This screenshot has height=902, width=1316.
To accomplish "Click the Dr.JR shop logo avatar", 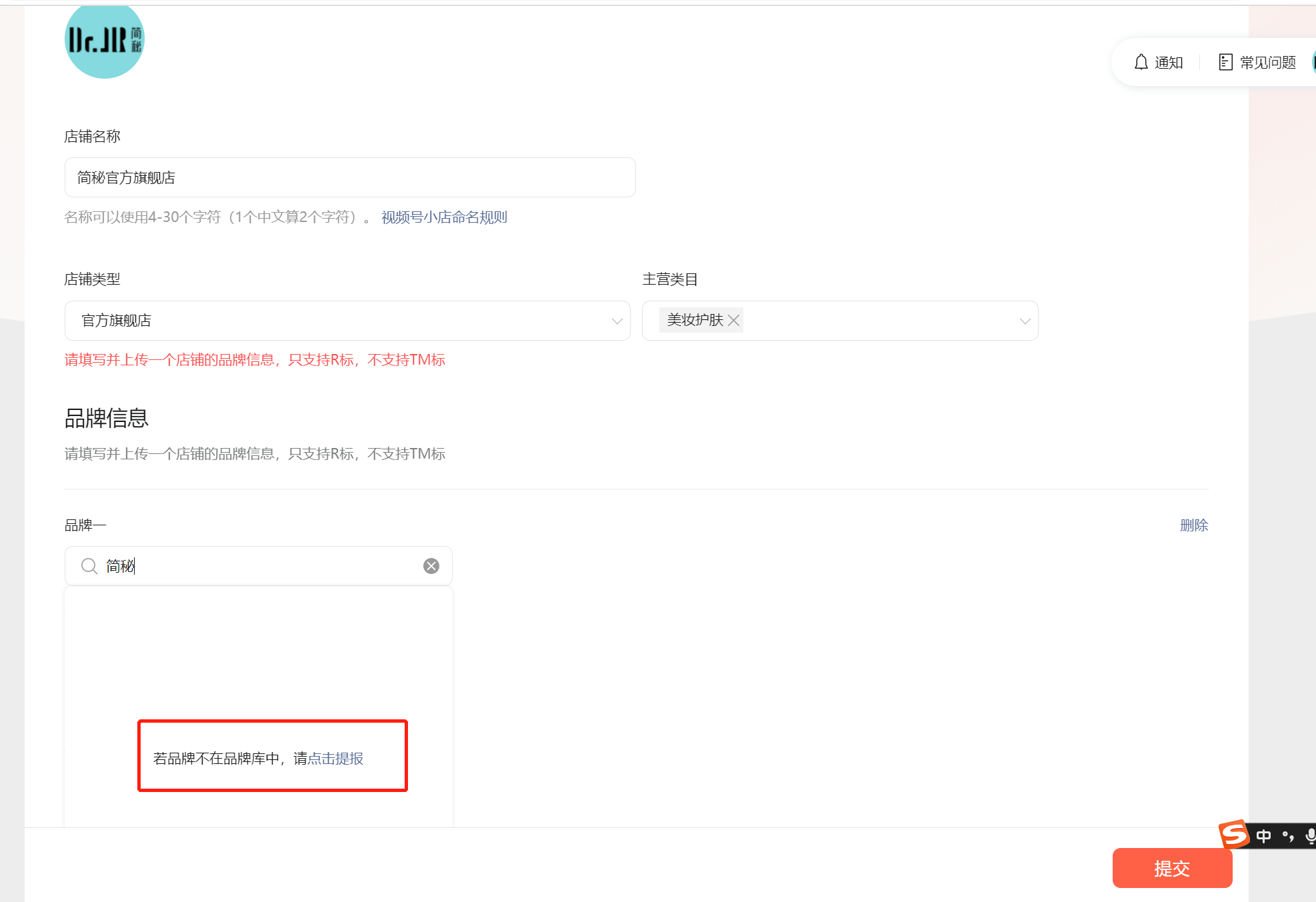I will (105, 40).
